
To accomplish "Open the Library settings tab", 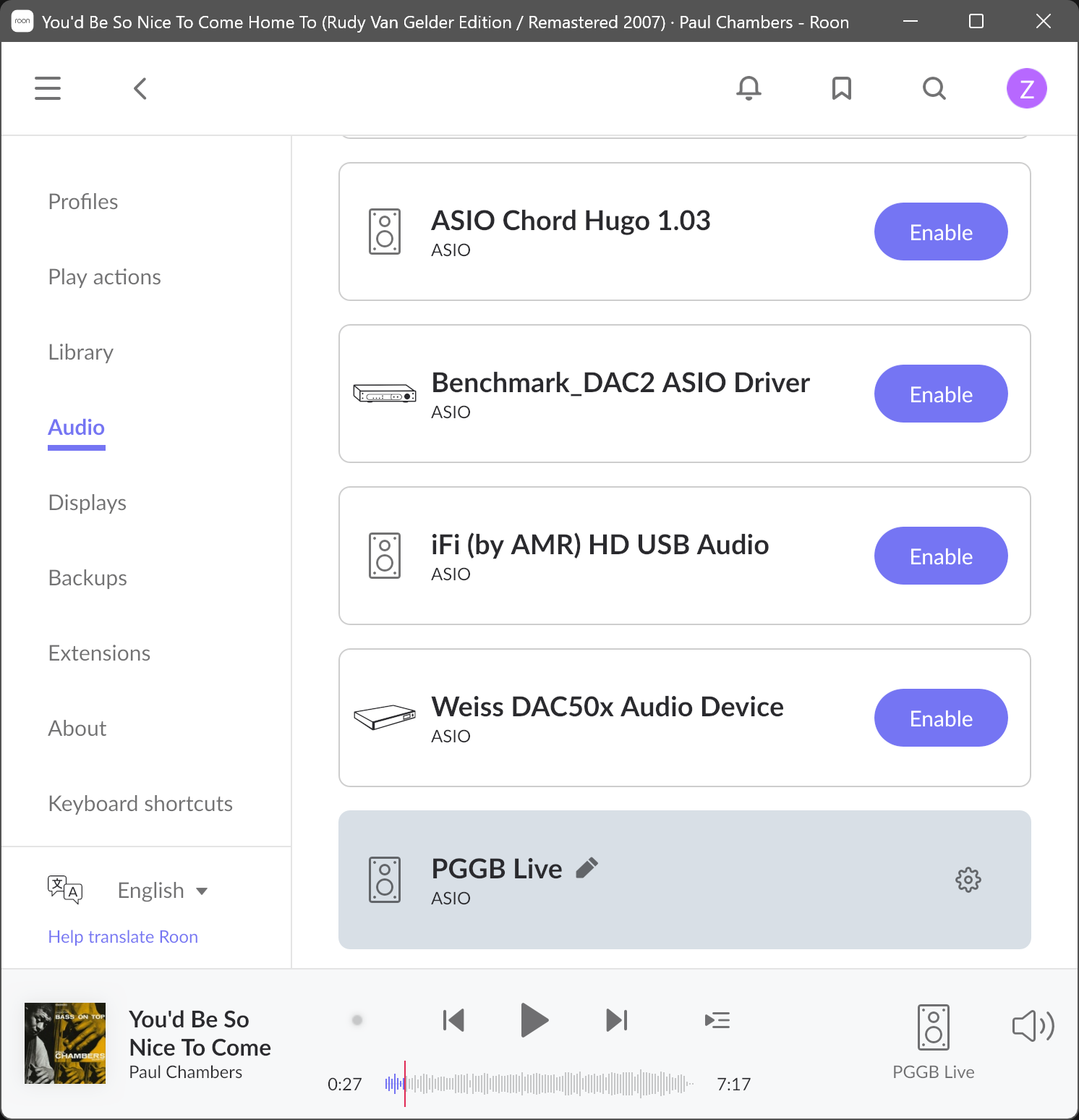I will coord(81,352).
